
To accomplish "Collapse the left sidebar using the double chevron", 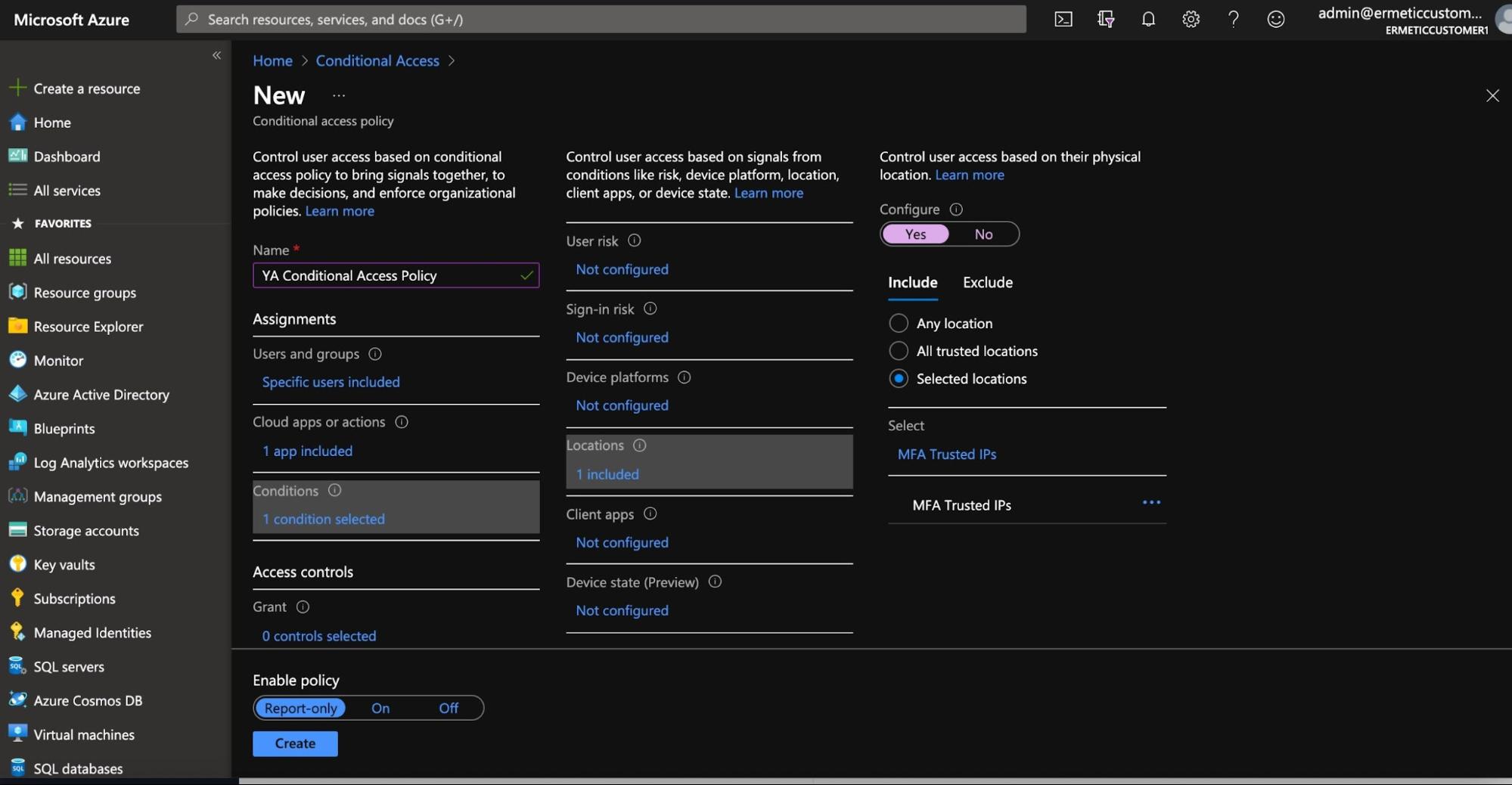I will (x=216, y=55).
